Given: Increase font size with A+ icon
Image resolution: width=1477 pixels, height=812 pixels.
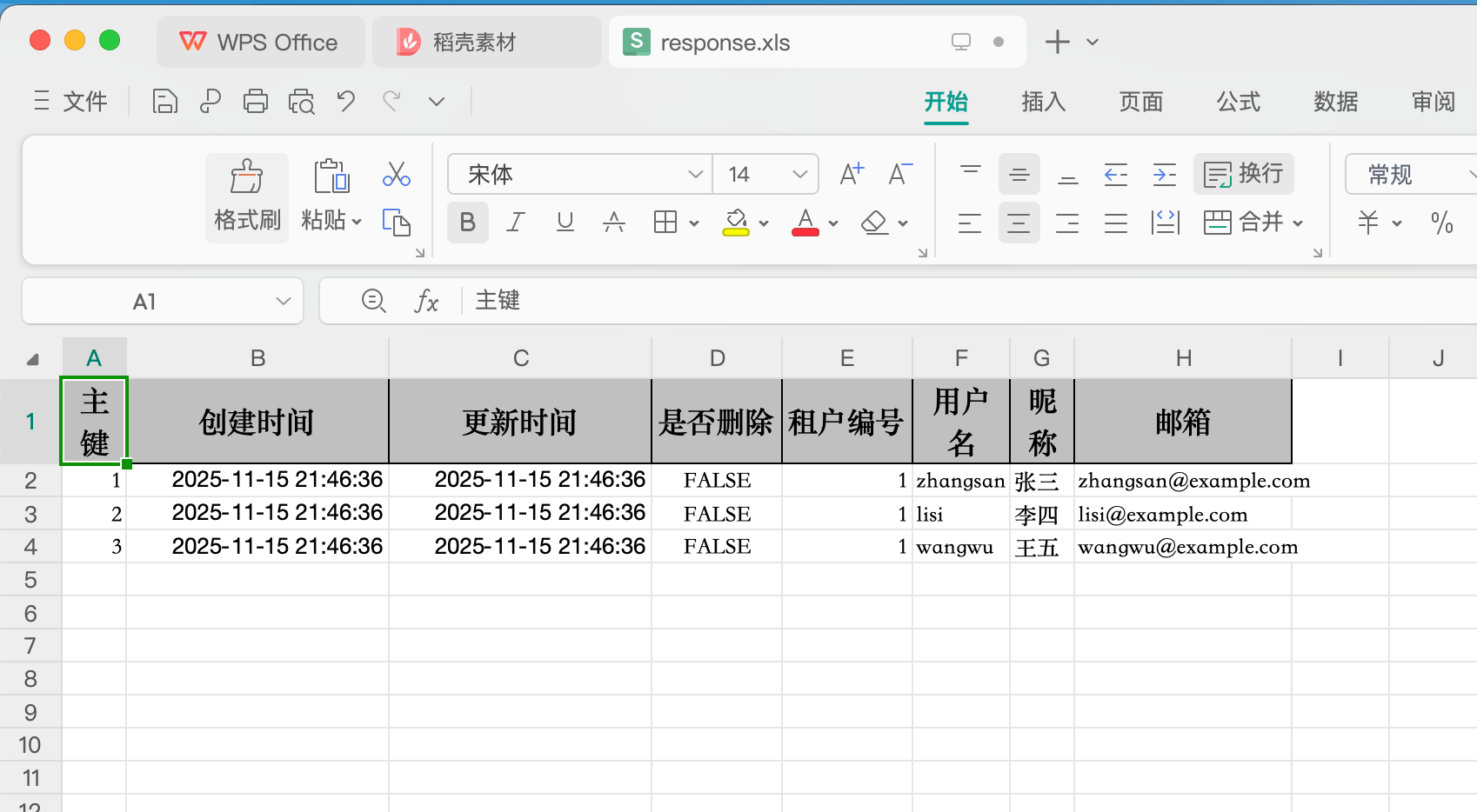Looking at the screenshot, I should (852, 175).
